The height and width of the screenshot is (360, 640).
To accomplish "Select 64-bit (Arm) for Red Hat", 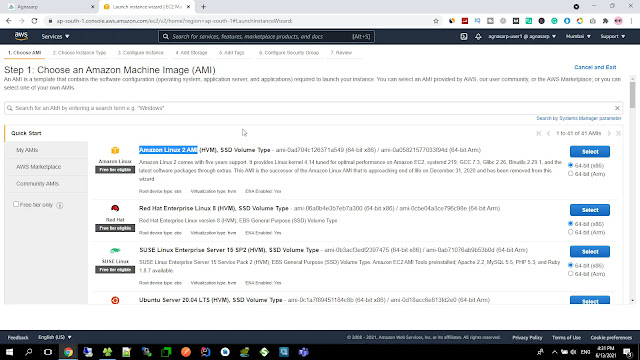I will tap(571, 232).
